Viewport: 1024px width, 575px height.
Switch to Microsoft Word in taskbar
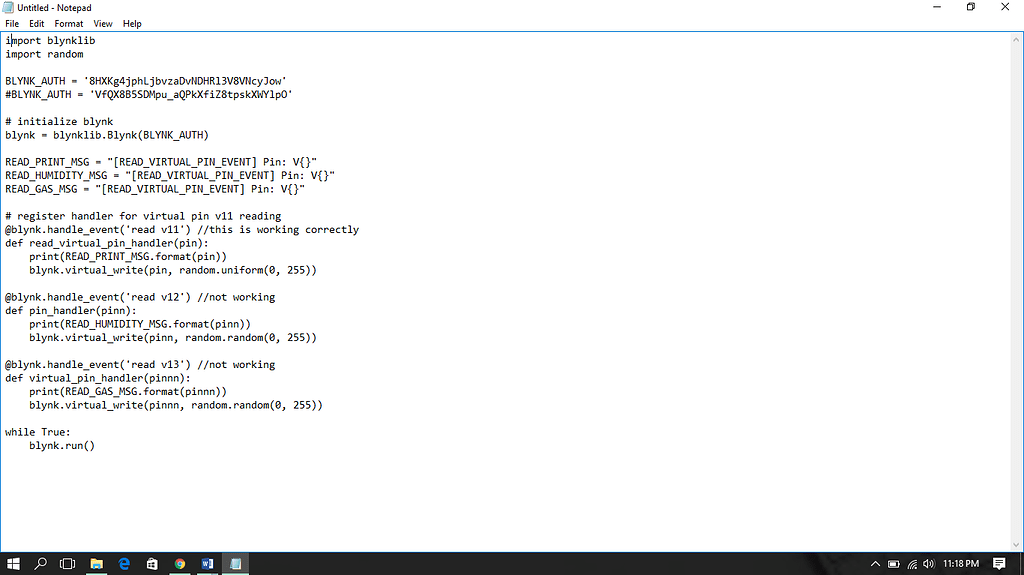[208, 563]
